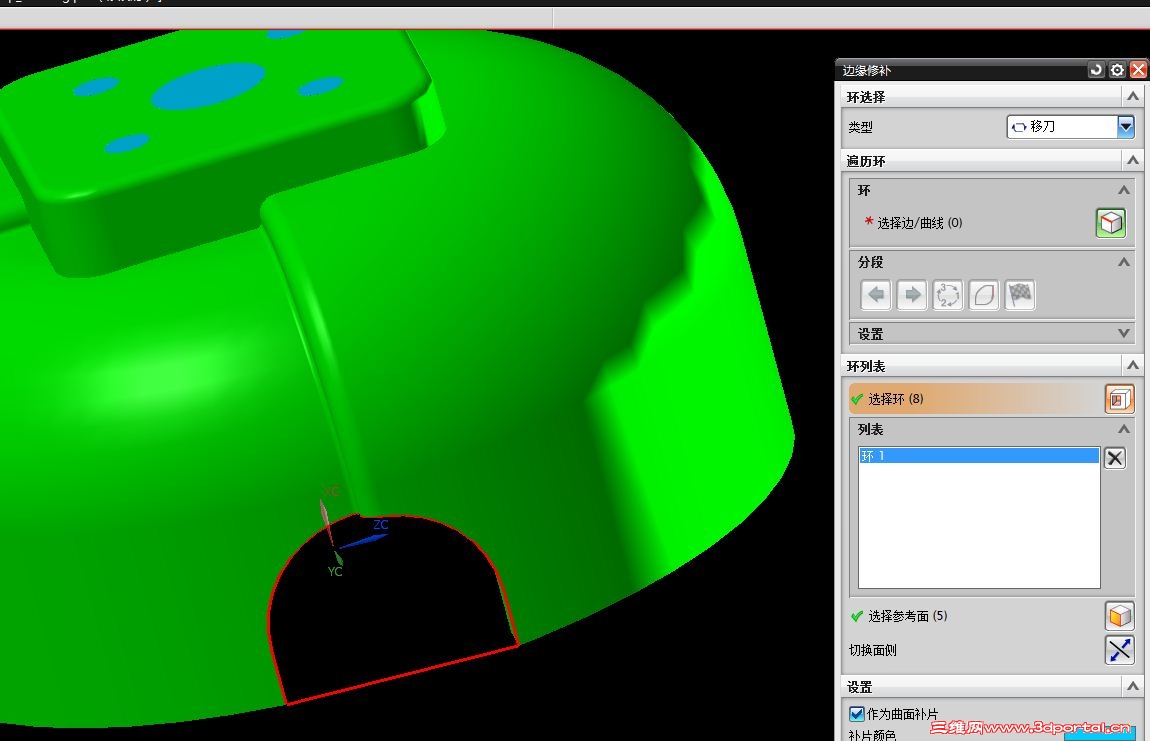Open the dialog options gear icon
This screenshot has height=741, width=1150.
[x=1117, y=70]
